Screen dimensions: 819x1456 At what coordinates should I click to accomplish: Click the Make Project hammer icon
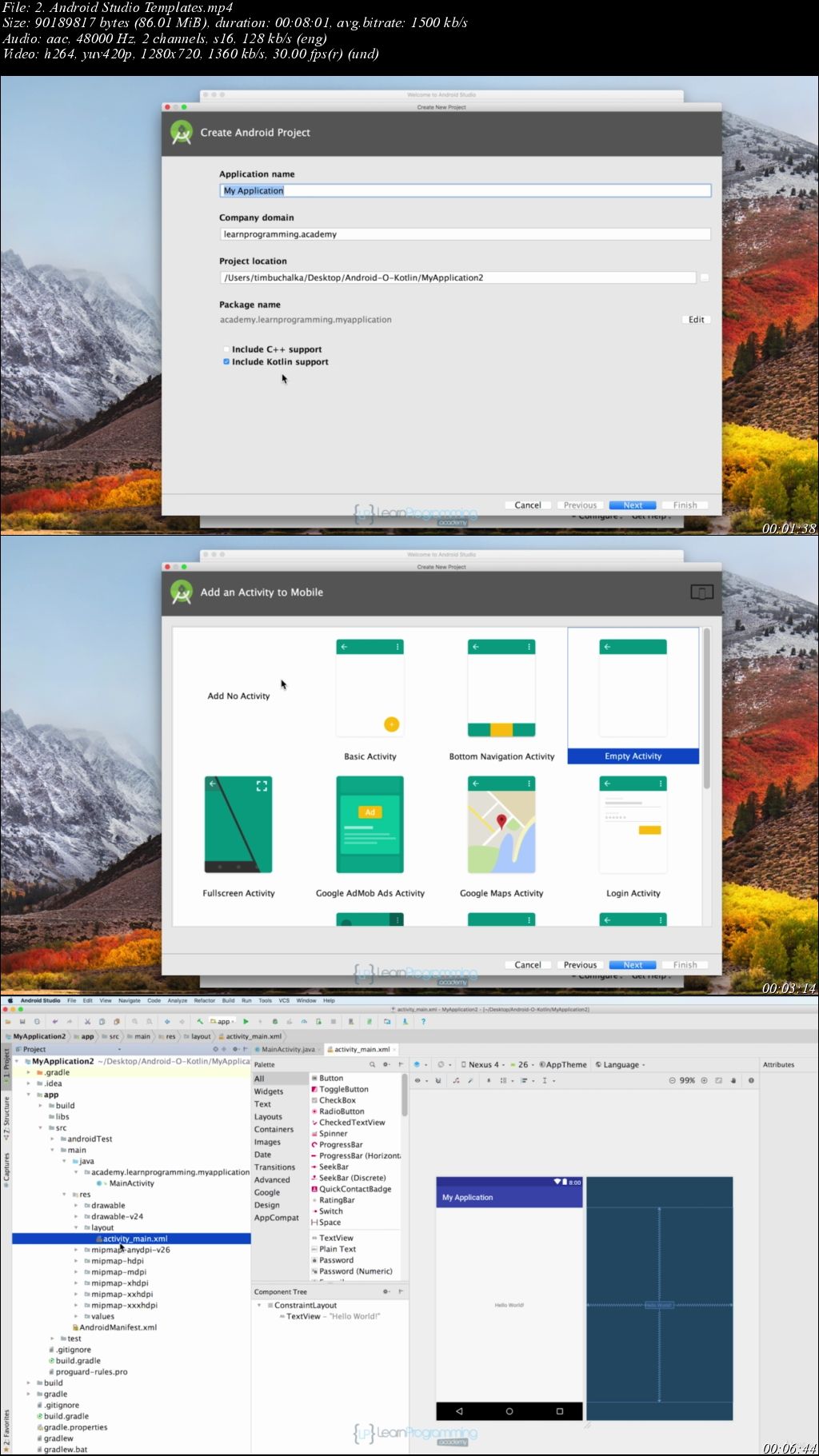tap(200, 1021)
